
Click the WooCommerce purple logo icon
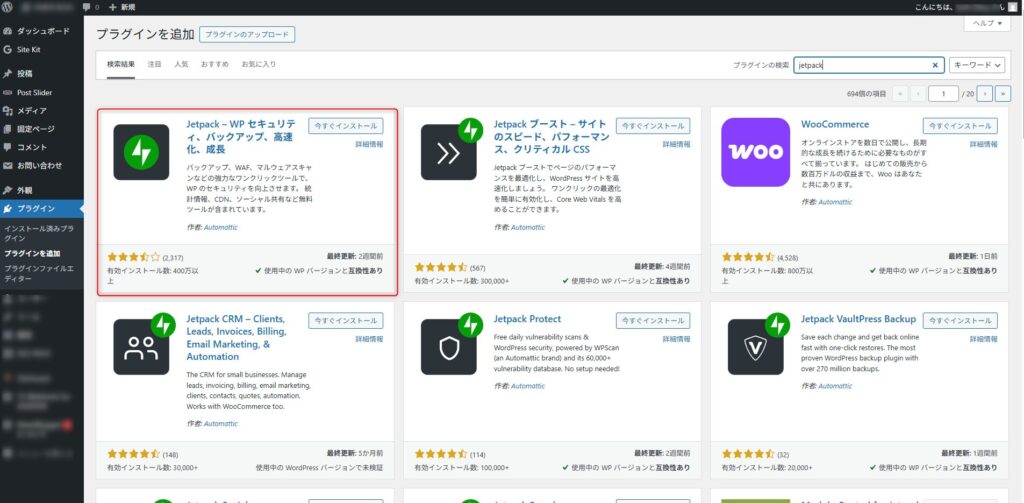(756, 152)
